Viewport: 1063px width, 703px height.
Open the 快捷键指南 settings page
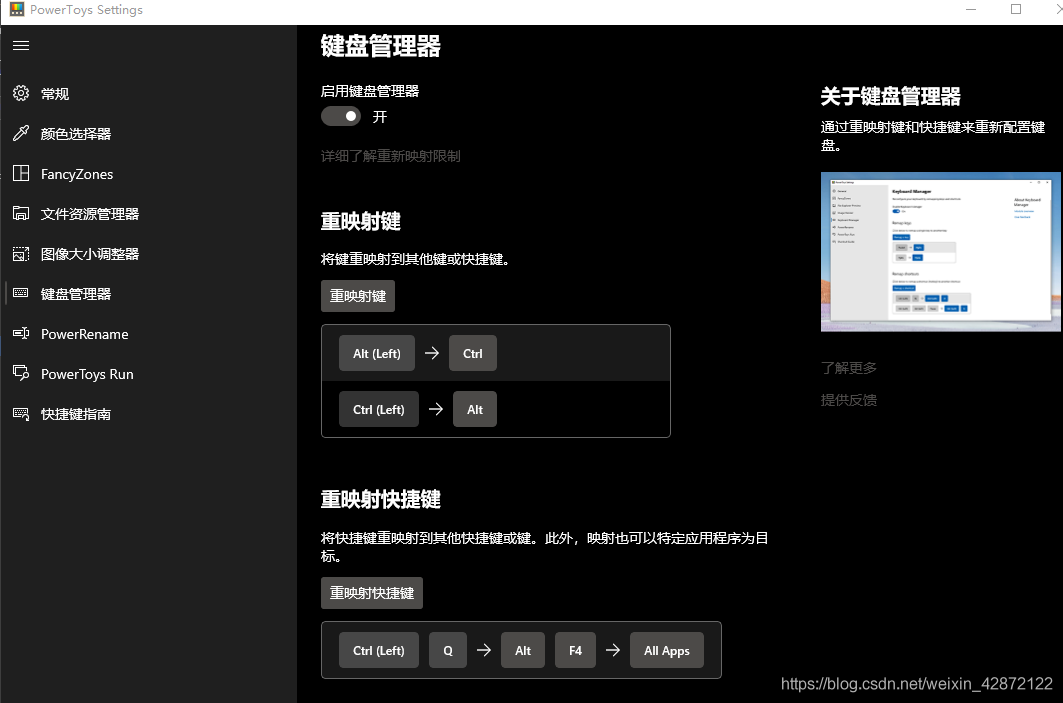click(148, 414)
